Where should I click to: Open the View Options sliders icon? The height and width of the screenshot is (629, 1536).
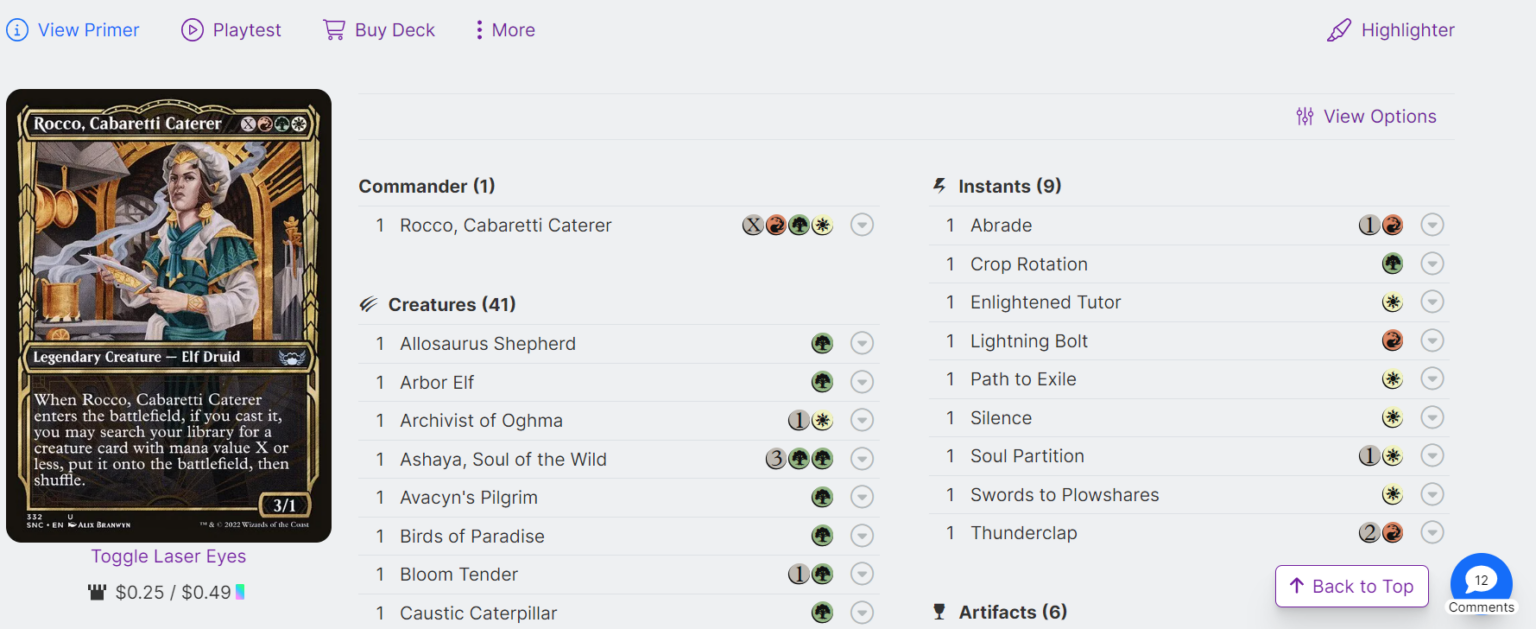pos(1305,117)
